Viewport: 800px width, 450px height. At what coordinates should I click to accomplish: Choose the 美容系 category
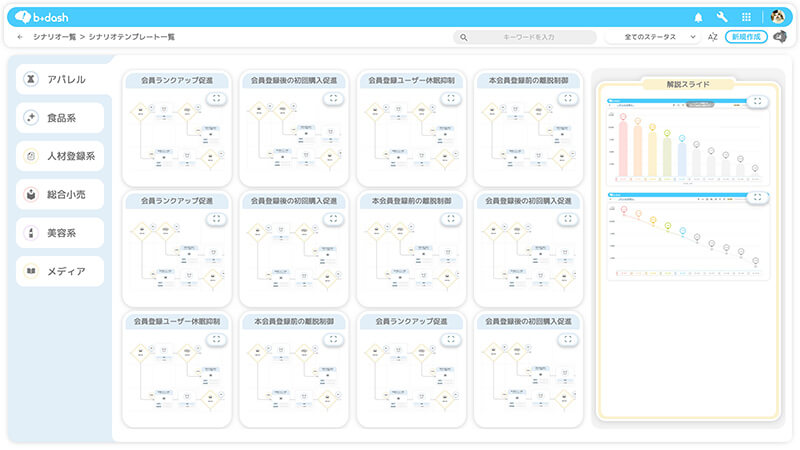tap(61, 233)
